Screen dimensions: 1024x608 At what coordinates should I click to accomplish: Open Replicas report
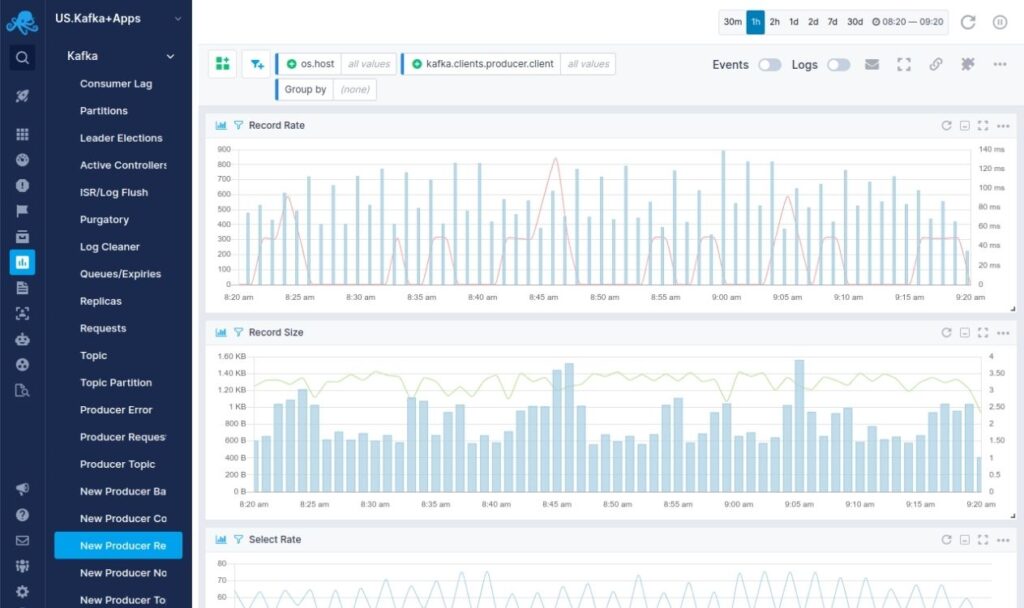click(101, 301)
